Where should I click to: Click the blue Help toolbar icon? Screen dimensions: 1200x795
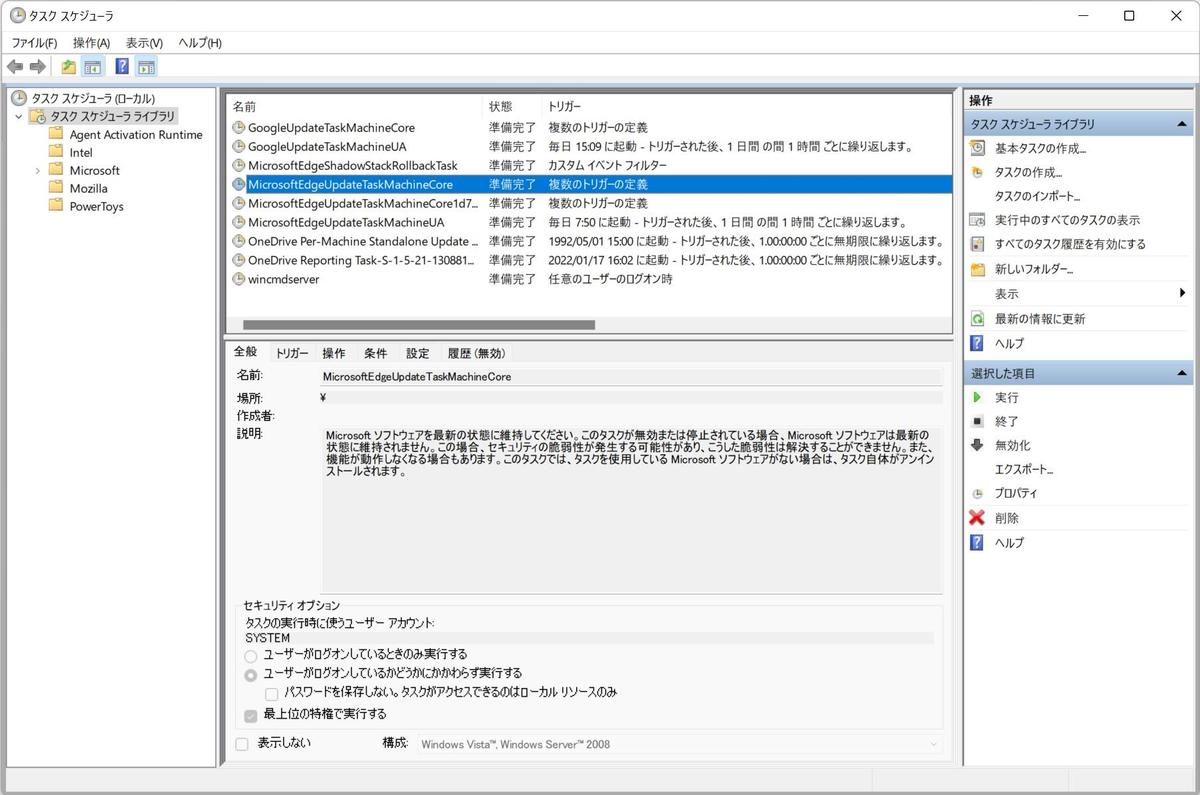[x=122, y=67]
